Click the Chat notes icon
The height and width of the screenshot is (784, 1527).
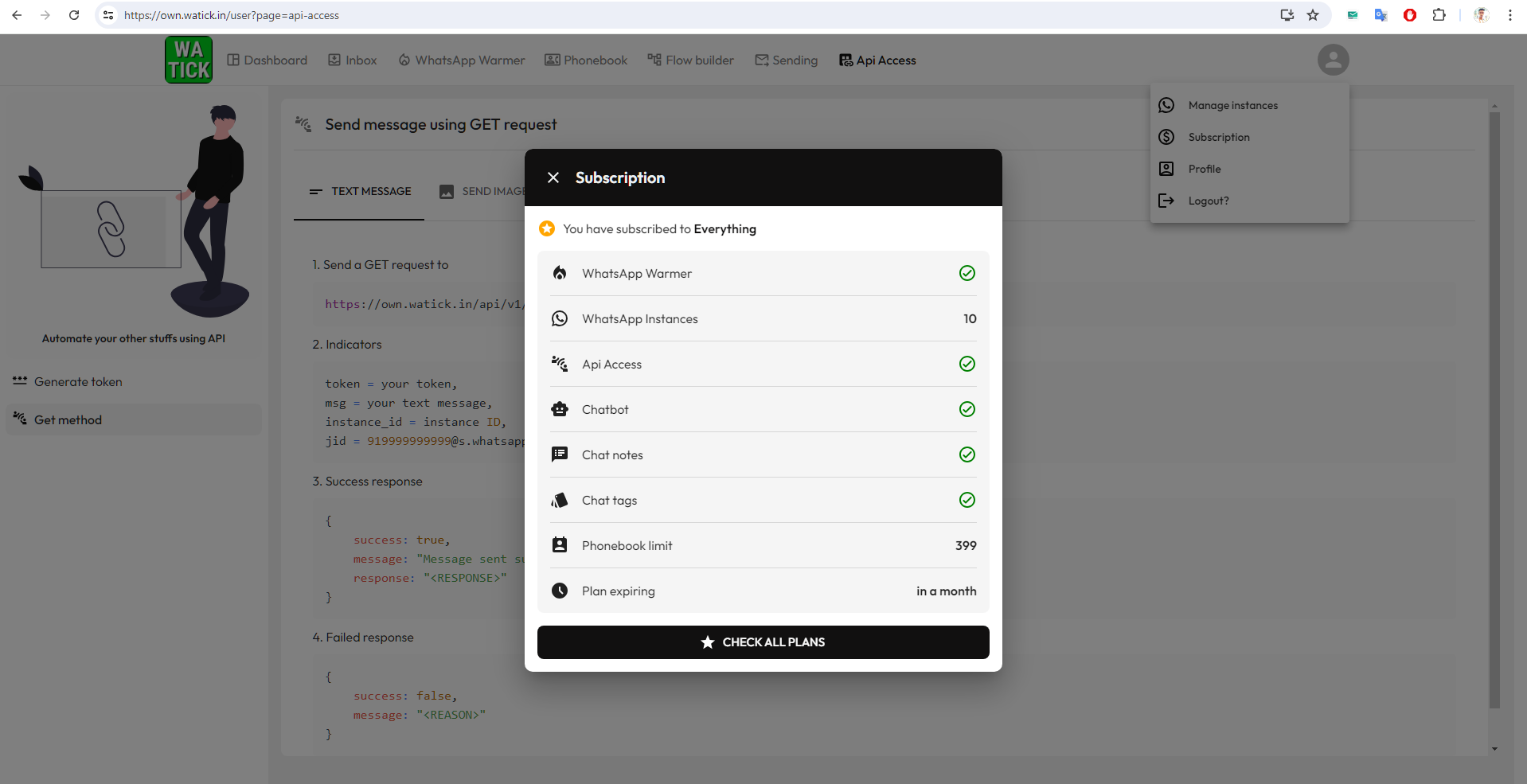pyautogui.click(x=560, y=454)
